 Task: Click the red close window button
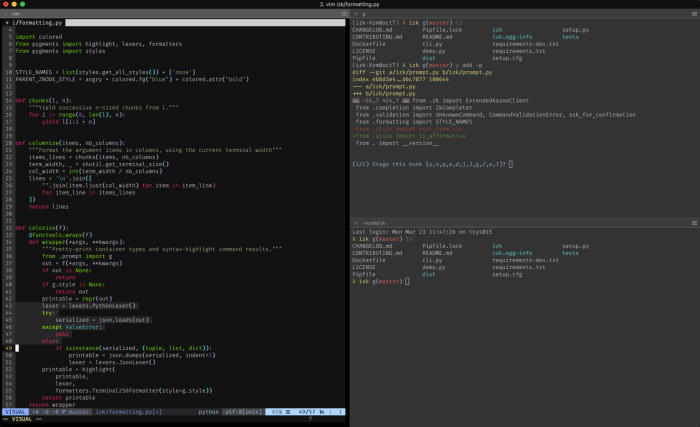[x=6, y=4]
